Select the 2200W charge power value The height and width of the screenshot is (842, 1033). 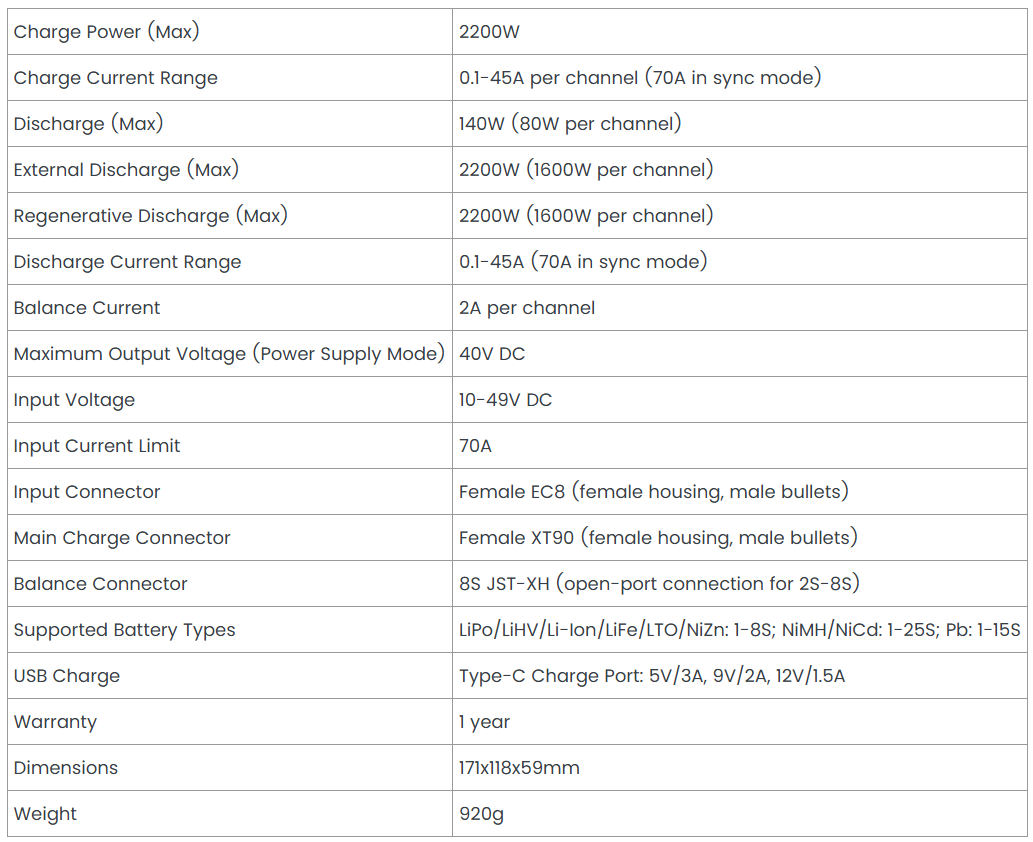[489, 32]
